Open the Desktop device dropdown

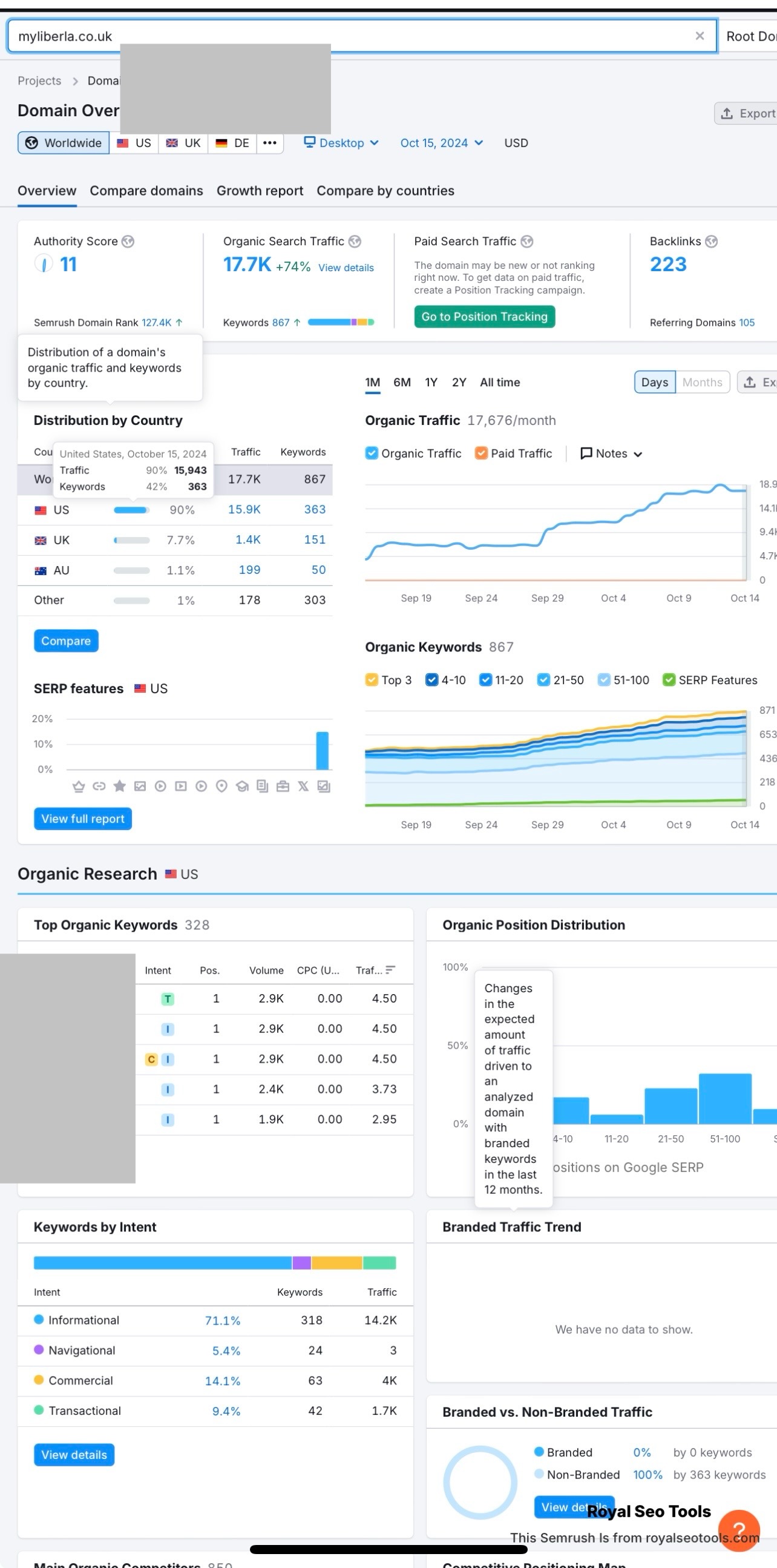[x=341, y=143]
